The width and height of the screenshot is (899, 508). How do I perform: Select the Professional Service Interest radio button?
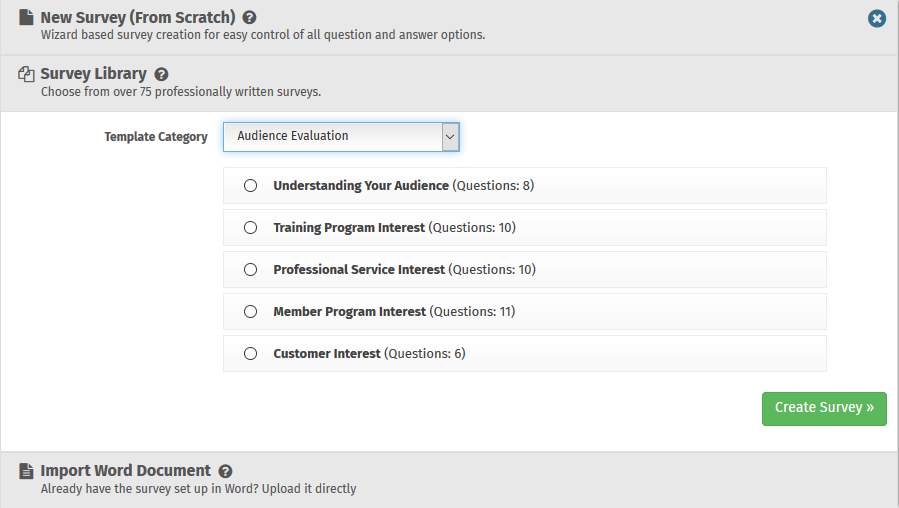tap(251, 270)
